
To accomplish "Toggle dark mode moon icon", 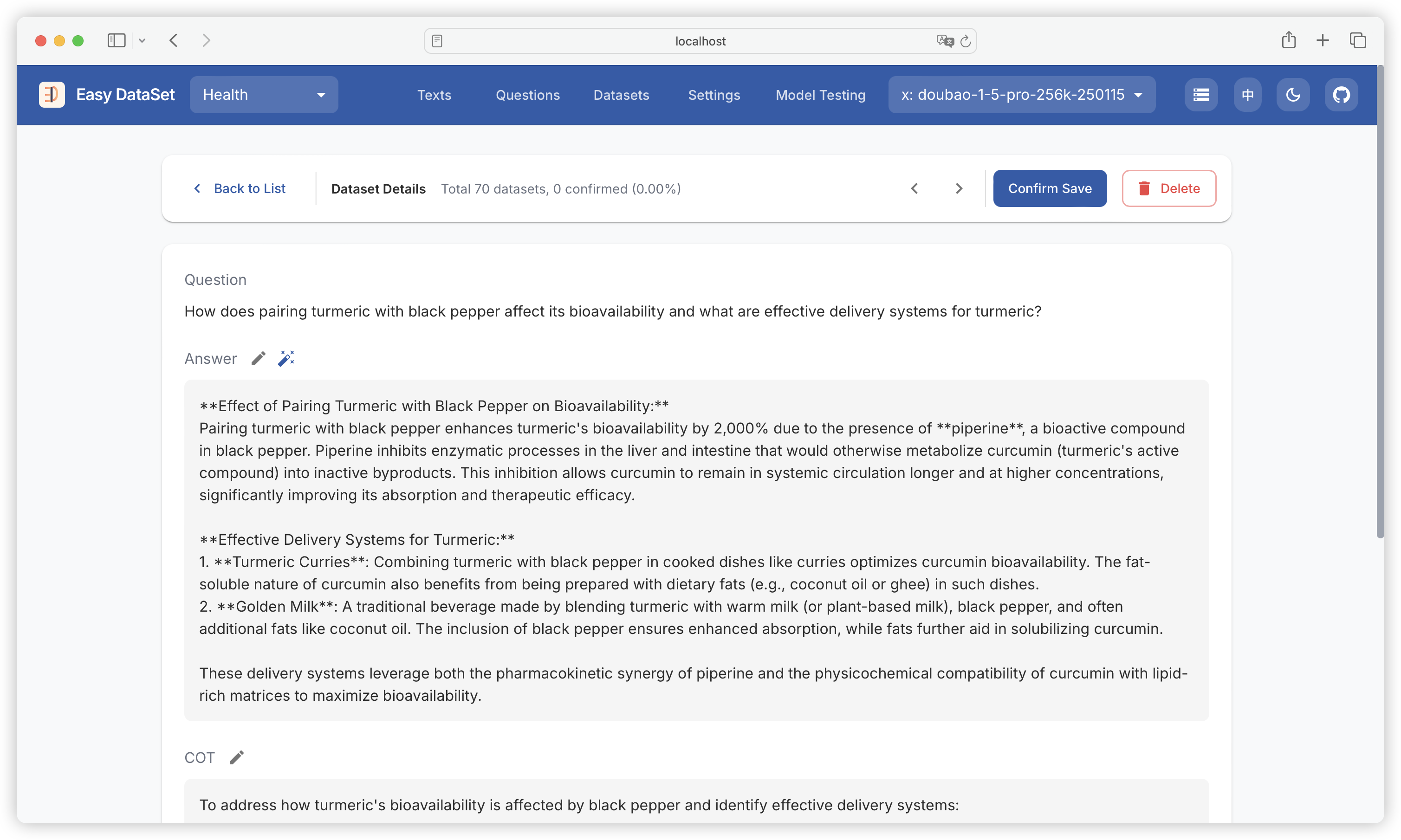I will click(1293, 95).
